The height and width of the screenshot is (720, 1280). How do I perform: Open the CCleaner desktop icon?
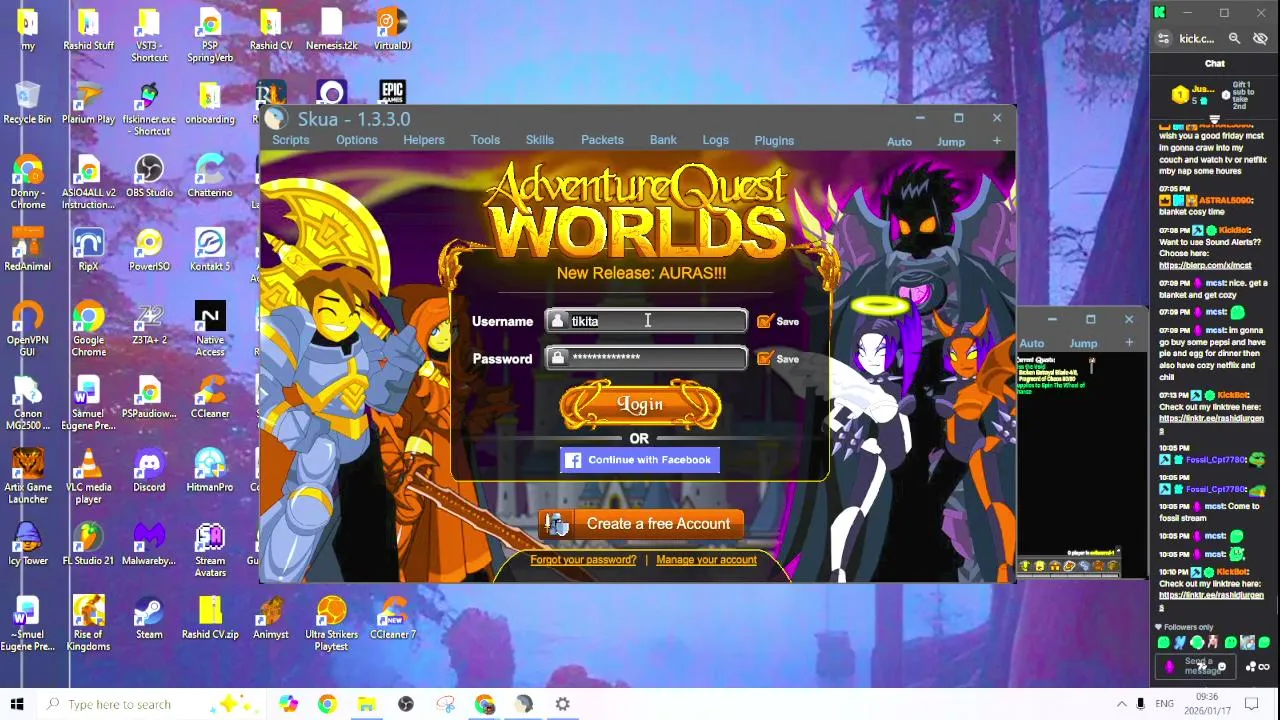210,397
